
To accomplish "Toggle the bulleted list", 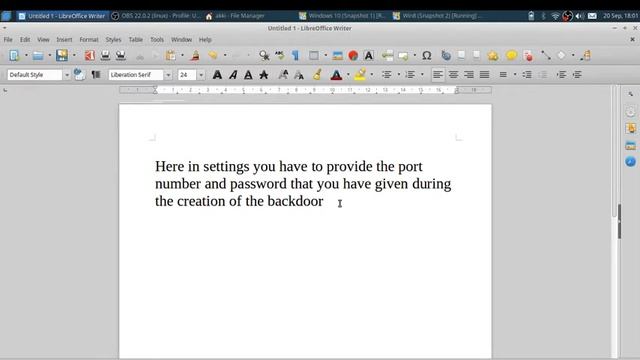I will (387, 75).
